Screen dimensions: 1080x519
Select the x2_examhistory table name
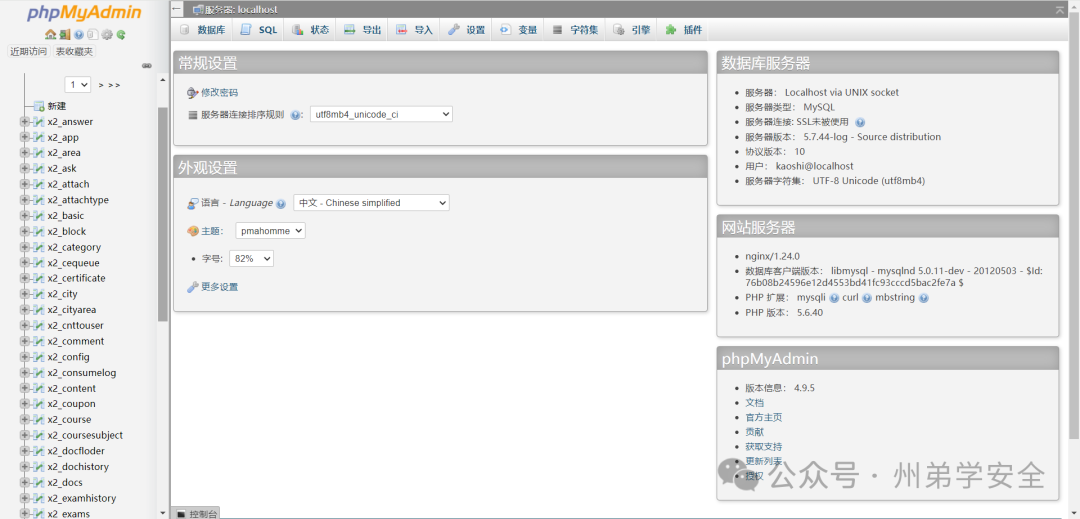[81, 498]
